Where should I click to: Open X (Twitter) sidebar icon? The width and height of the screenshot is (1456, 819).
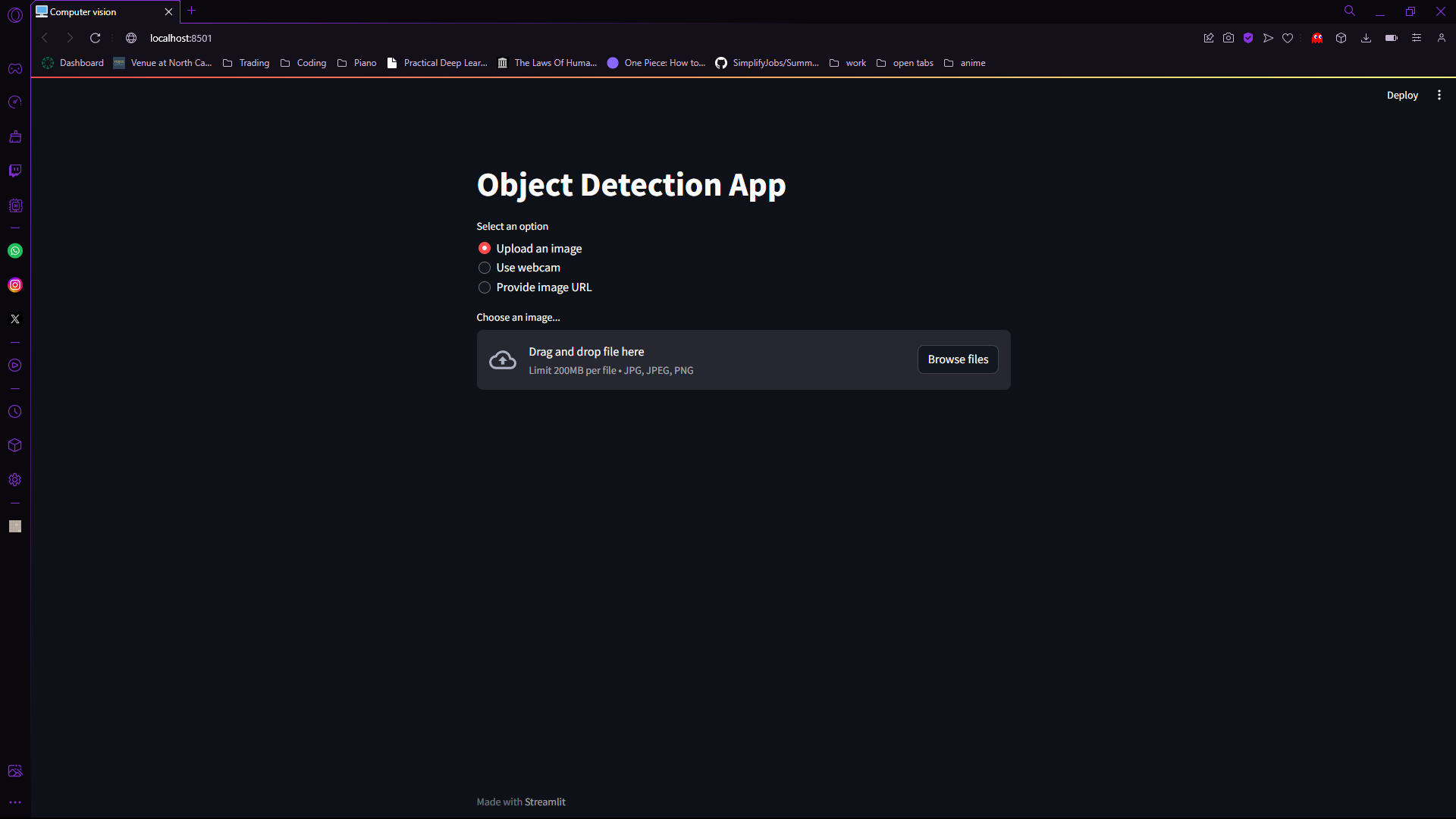[15, 319]
